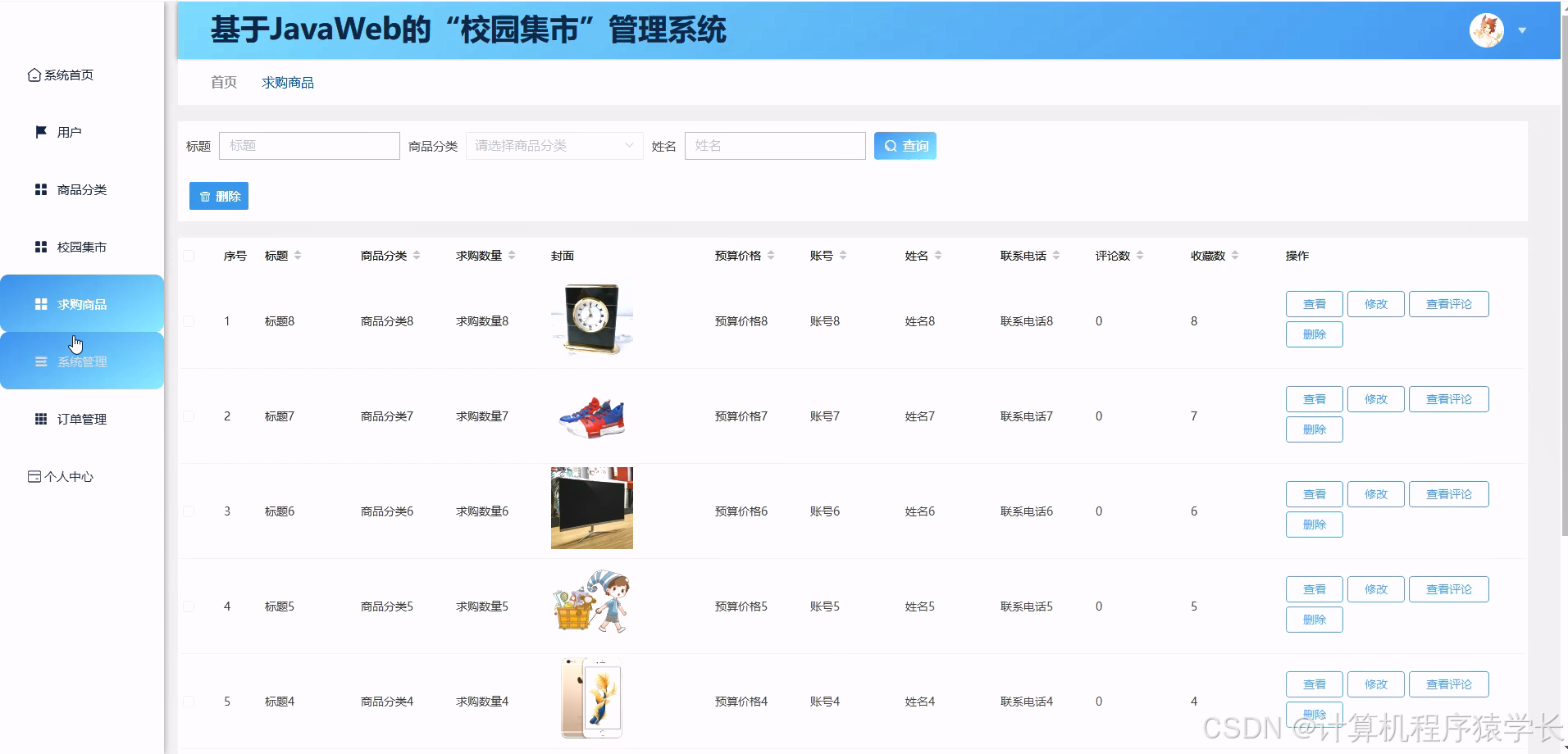Sort by 预算价格 using its sort arrows

pos(772,255)
